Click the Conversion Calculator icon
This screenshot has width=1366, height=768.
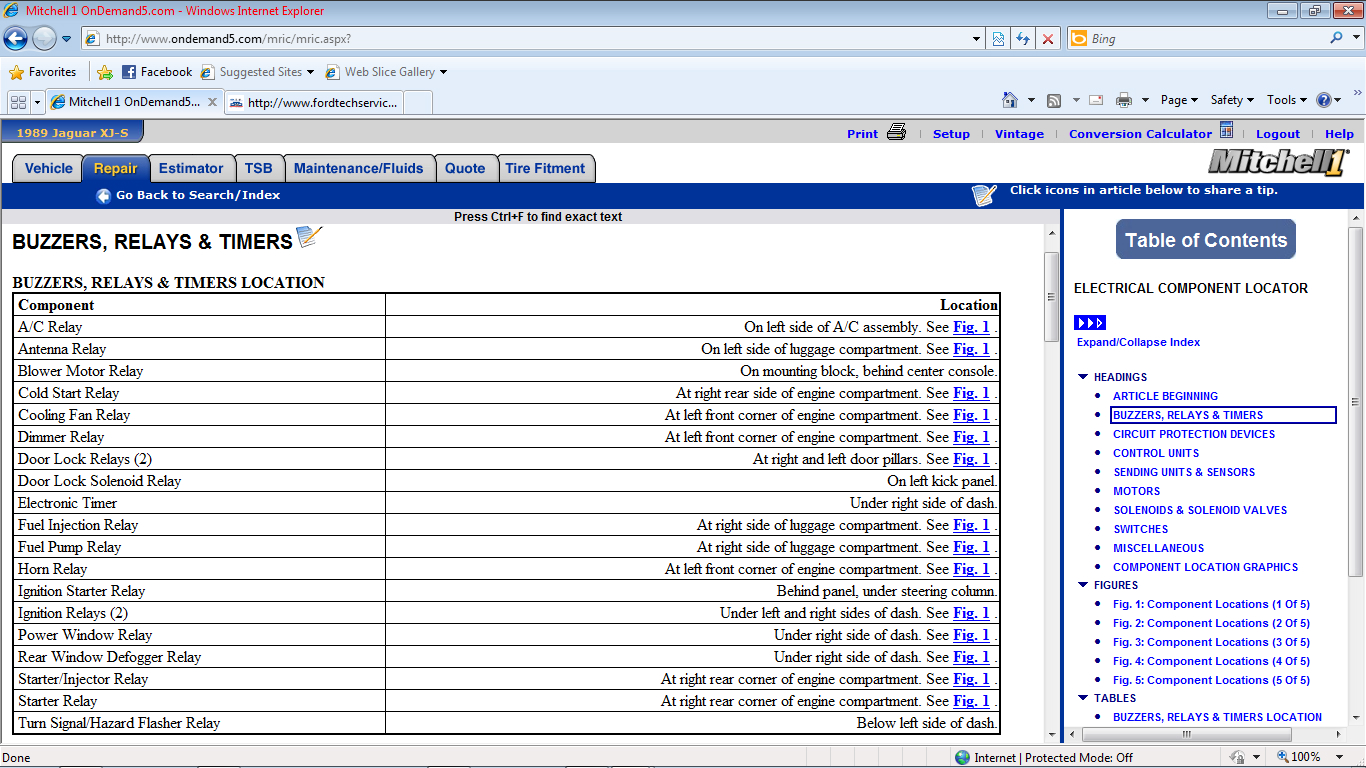point(1226,131)
